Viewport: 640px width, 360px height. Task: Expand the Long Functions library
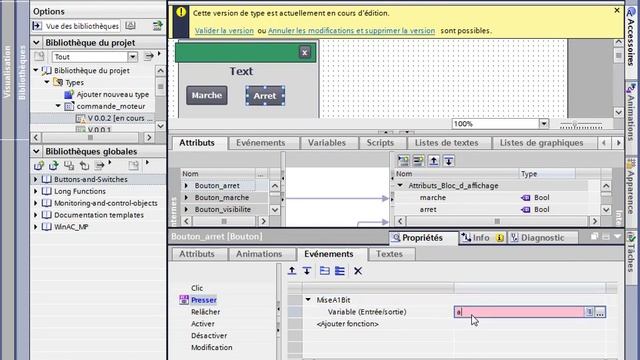(x=36, y=191)
